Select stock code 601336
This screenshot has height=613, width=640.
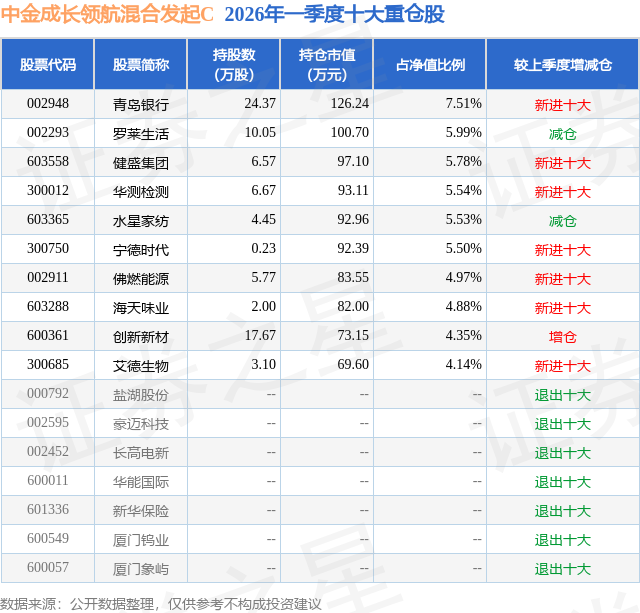point(48,509)
